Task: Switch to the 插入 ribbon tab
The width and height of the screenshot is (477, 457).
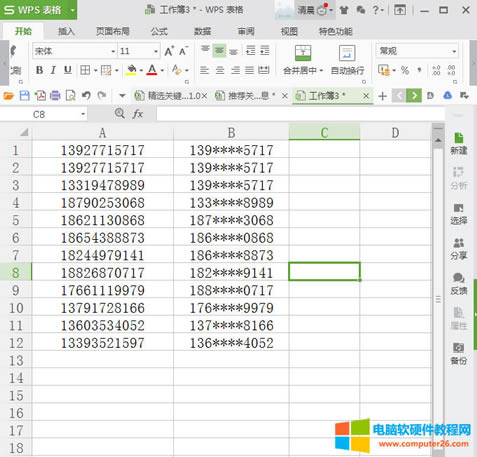Action: tap(66, 32)
